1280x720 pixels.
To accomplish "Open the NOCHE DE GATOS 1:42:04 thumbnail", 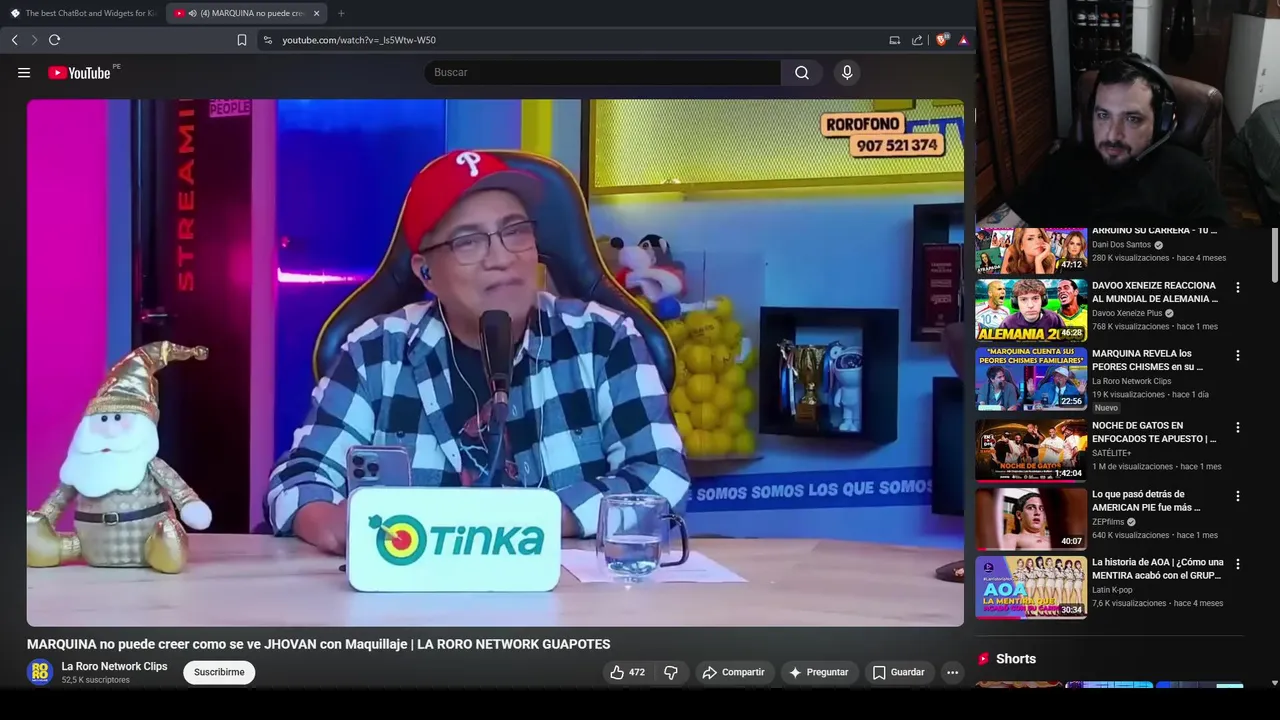I will [1031, 450].
